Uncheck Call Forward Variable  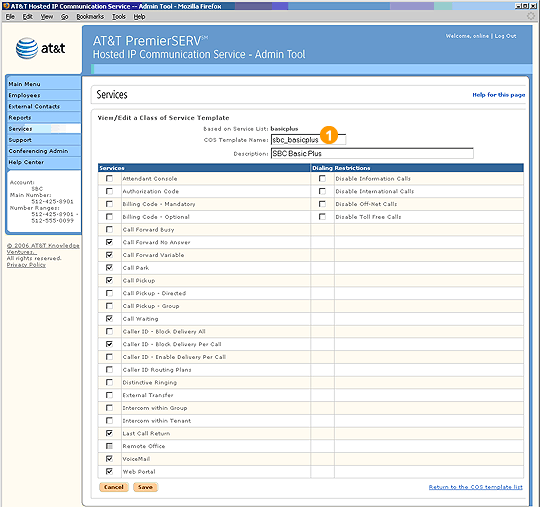110,255
